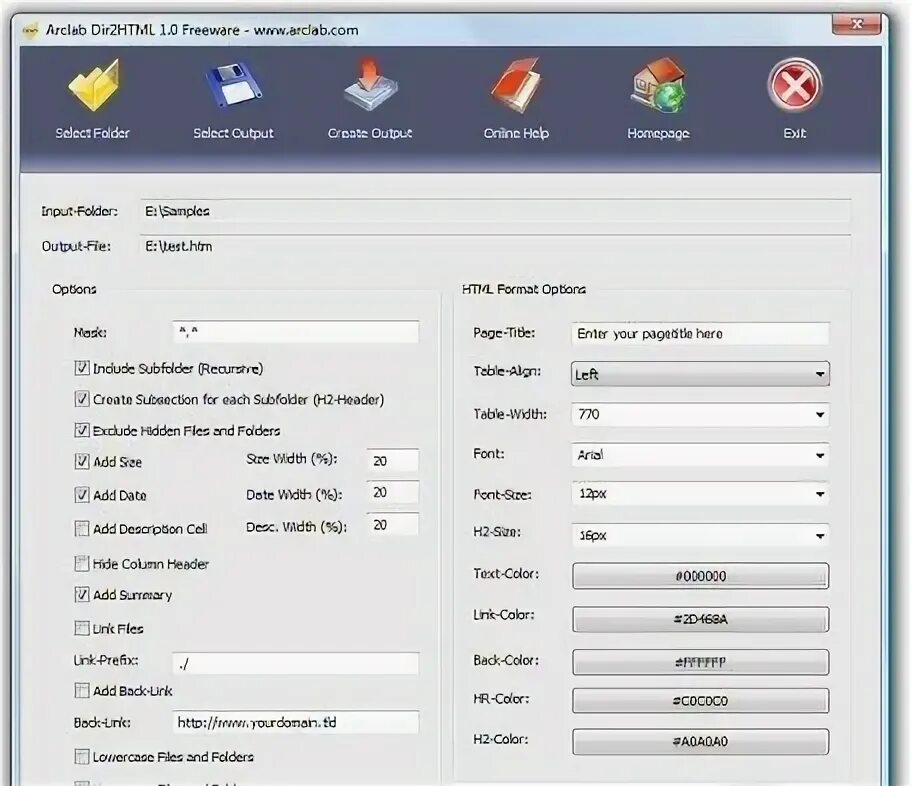Open the Font dropdown showing Arial

click(700, 455)
